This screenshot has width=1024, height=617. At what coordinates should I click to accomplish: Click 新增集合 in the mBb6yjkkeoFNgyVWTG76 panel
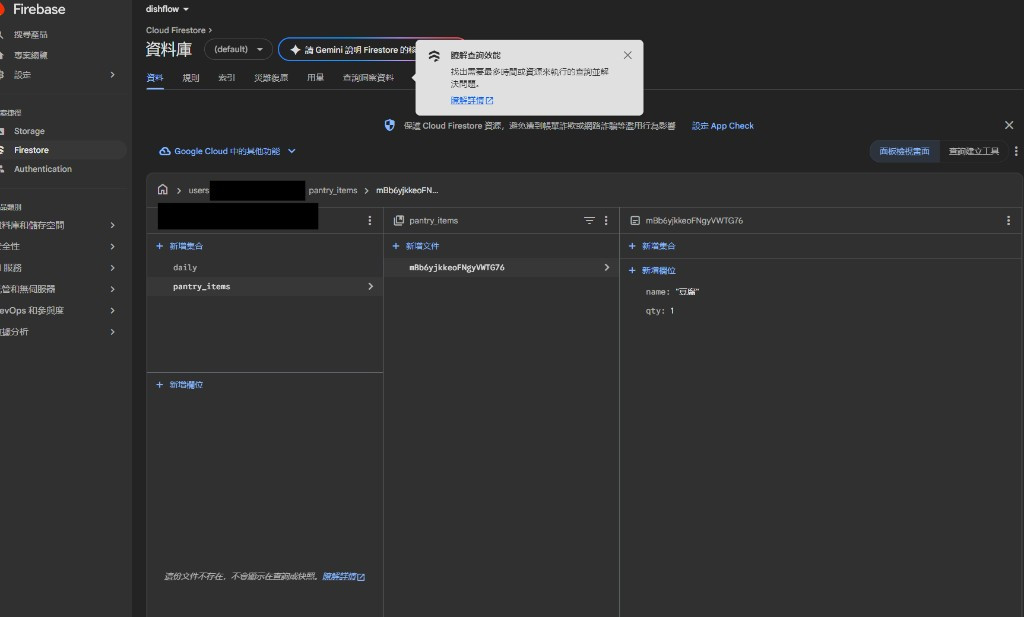(x=652, y=246)
